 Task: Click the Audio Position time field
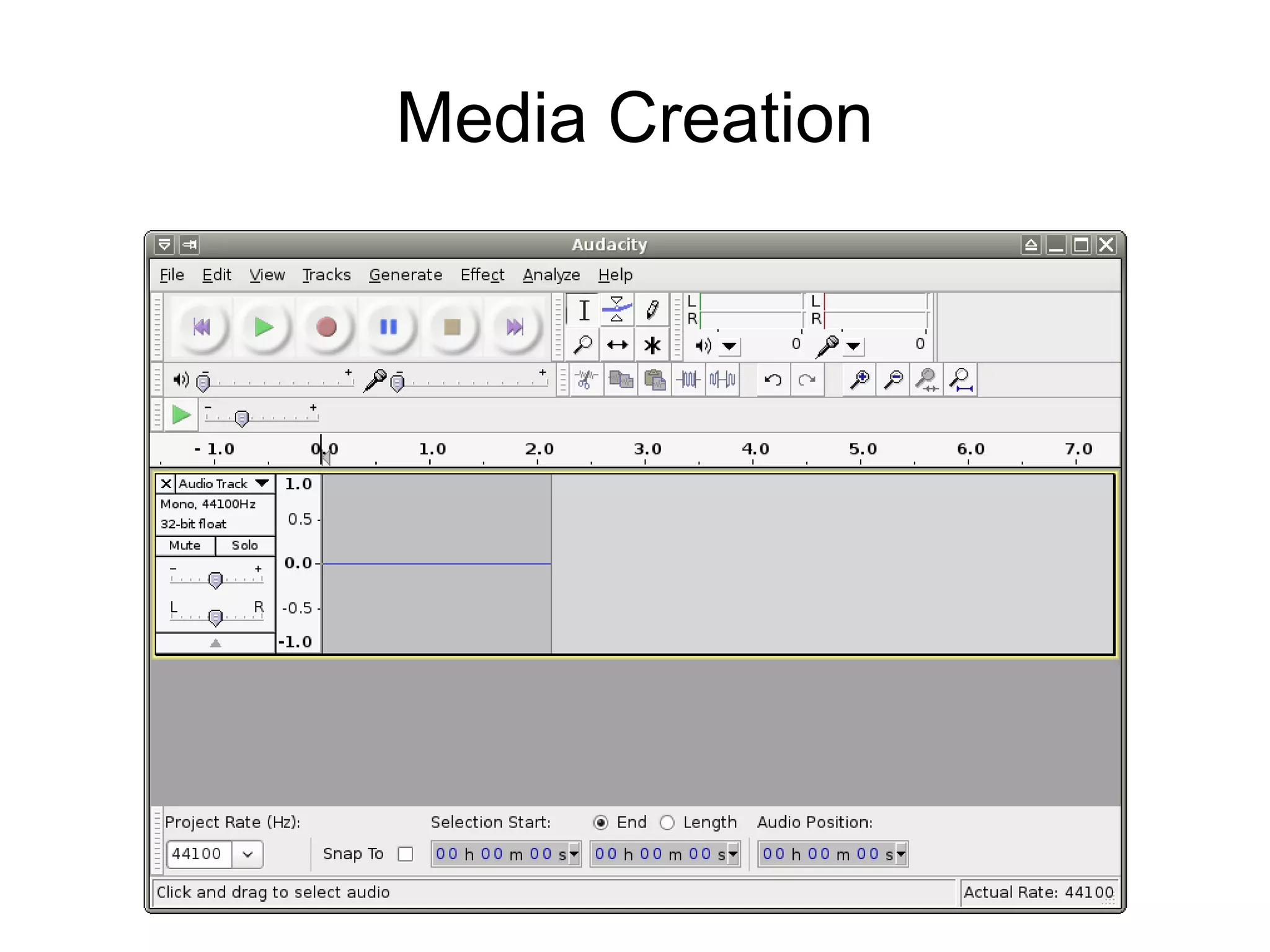click(x=833, y=854)
